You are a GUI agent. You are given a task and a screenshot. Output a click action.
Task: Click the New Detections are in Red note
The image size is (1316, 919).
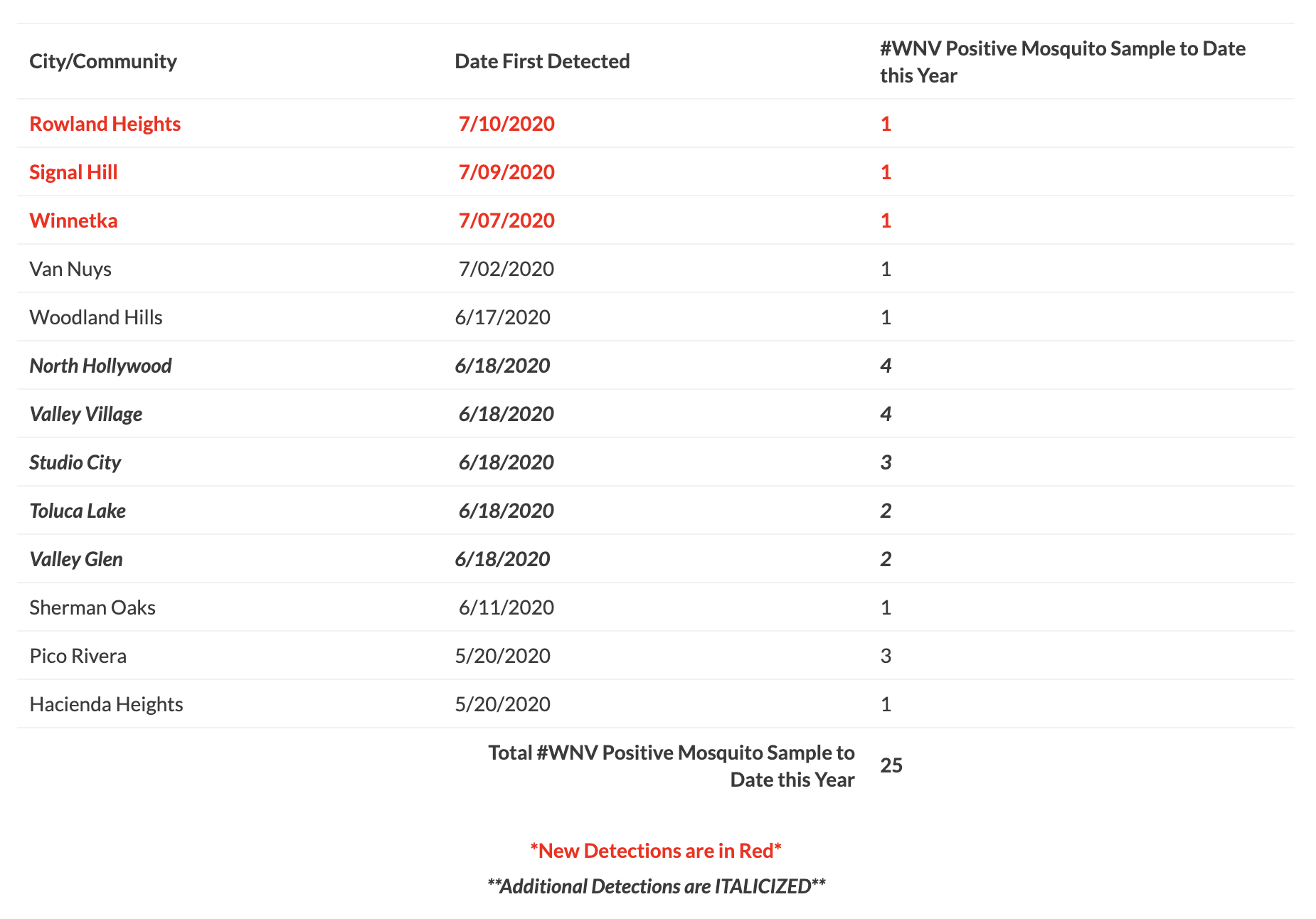[x=656, y=851]
